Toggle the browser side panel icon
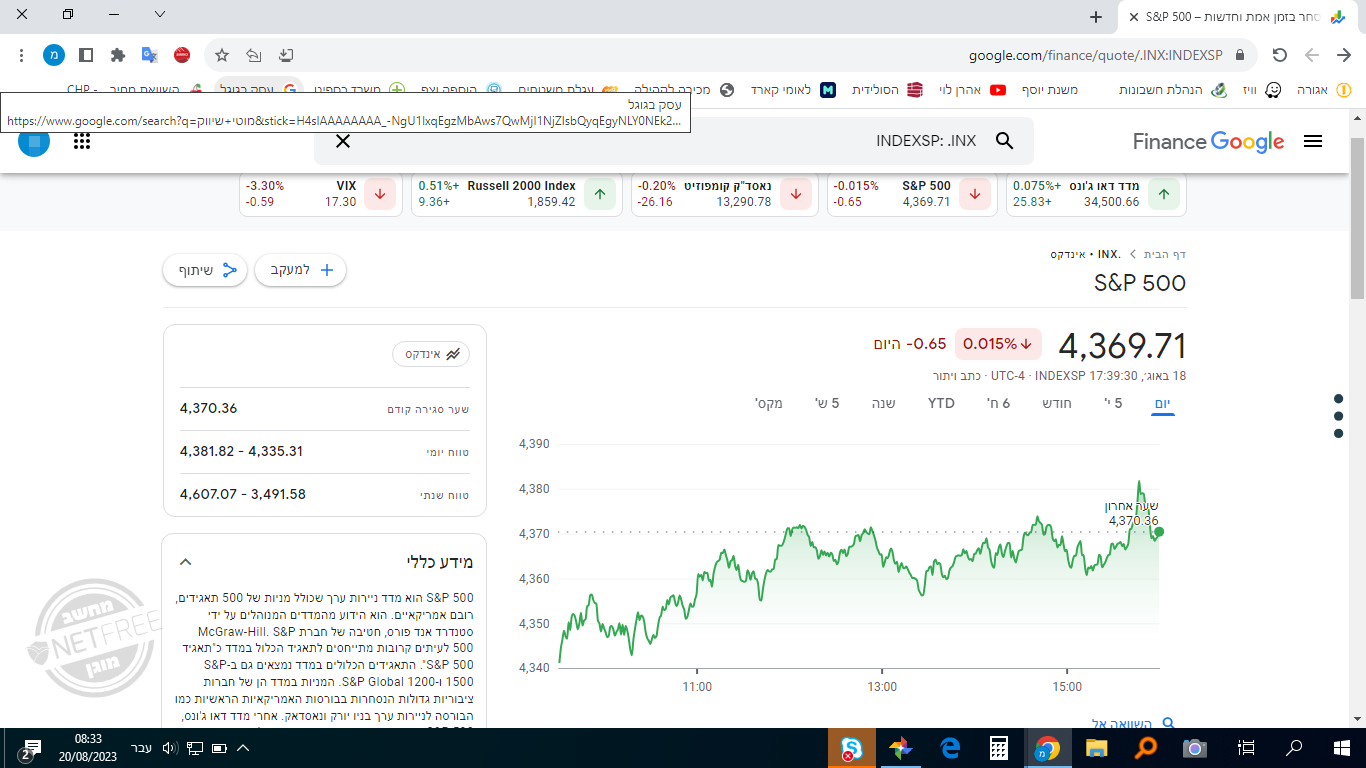This screenshot has height=768, width=1366. point(86,55)
